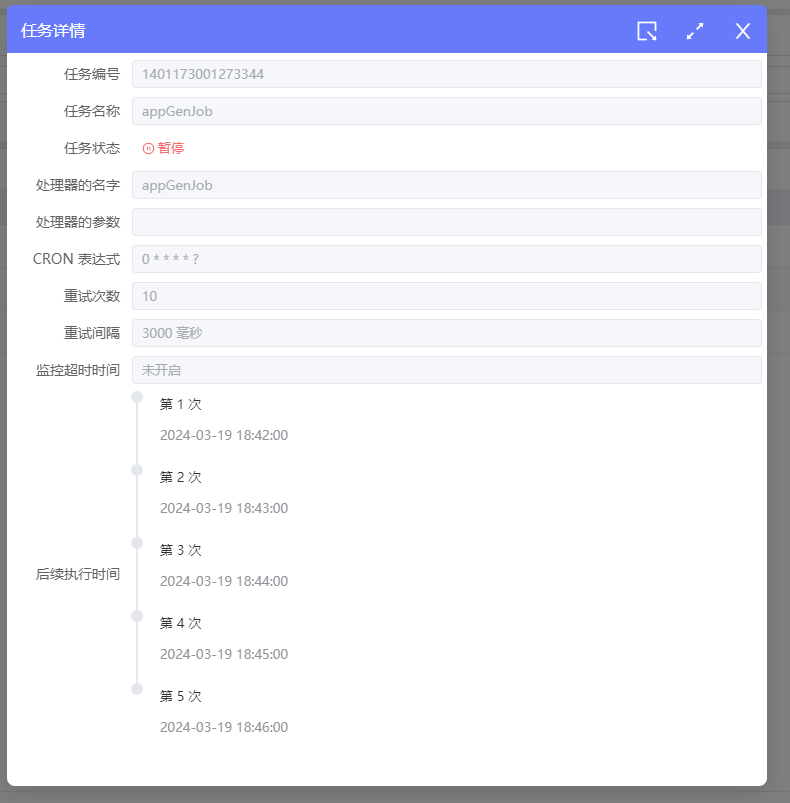Click the 第 5 次 label
The image size is (790, 803).
point(181,696)
